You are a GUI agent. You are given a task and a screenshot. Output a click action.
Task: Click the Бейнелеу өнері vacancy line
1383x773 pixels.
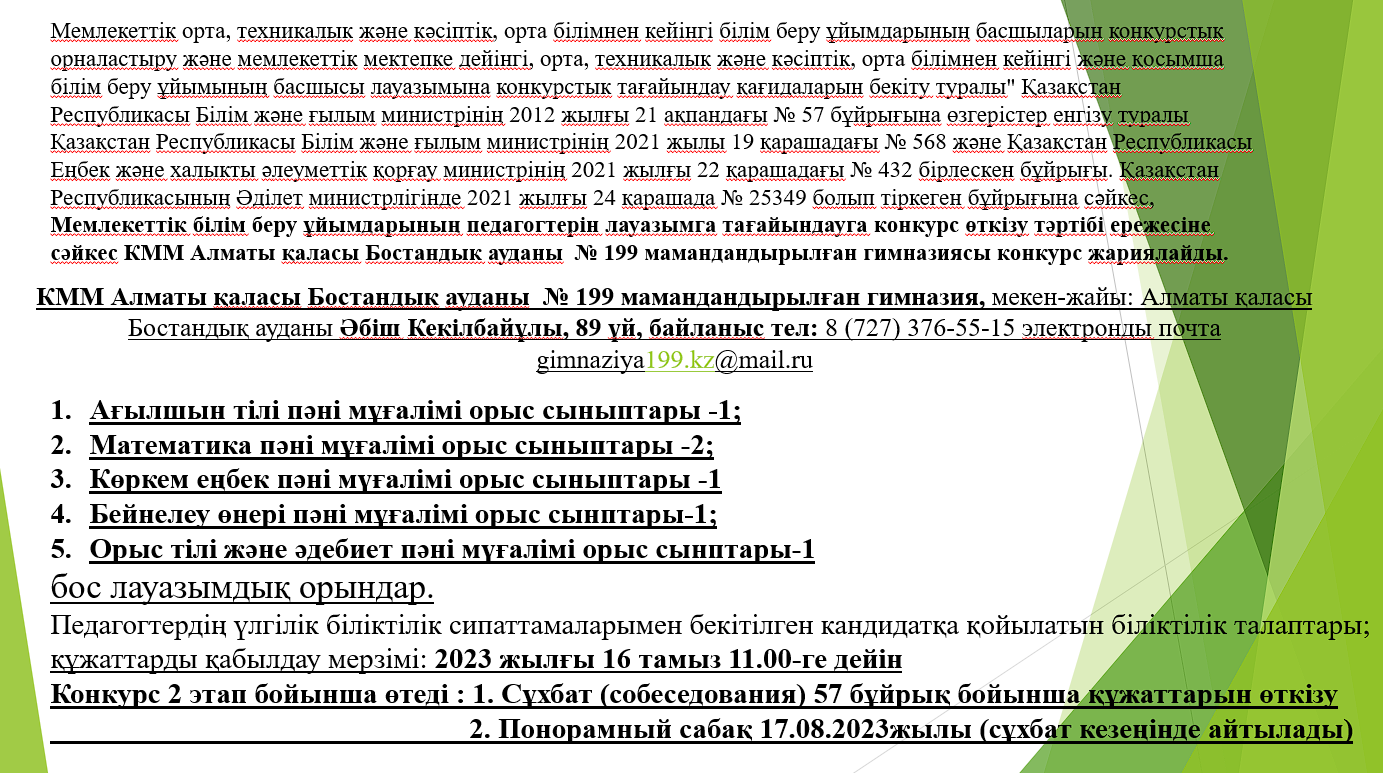pos(403,515)
